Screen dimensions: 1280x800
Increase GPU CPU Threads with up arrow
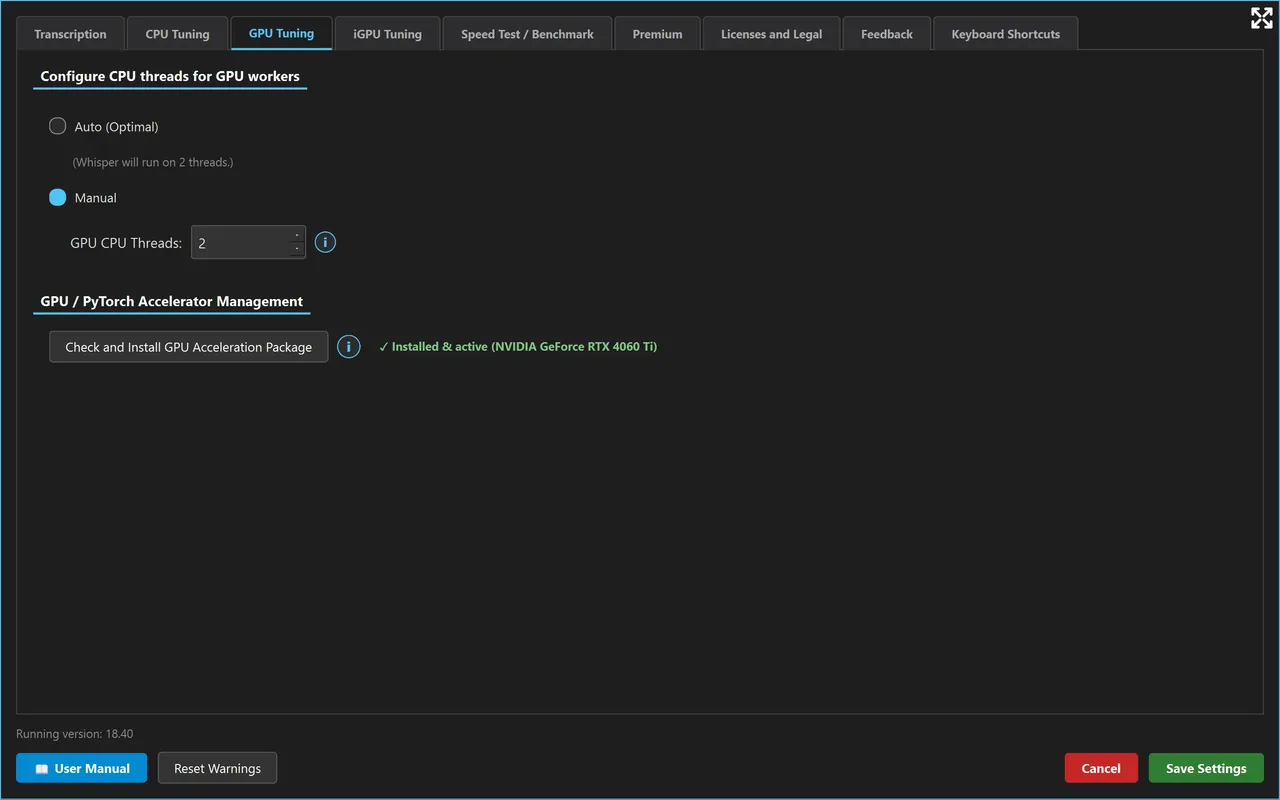297,235
